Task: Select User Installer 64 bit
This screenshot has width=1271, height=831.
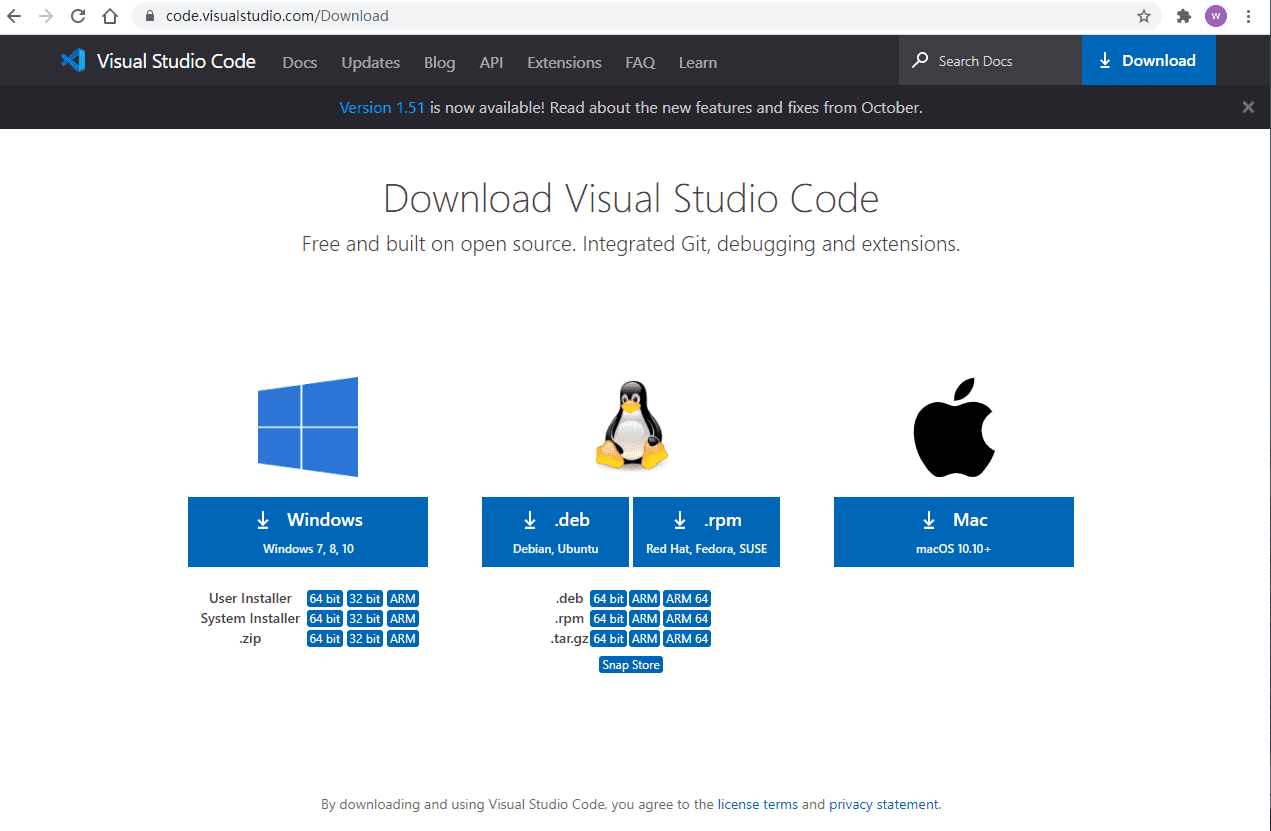Action: (325, 599)
